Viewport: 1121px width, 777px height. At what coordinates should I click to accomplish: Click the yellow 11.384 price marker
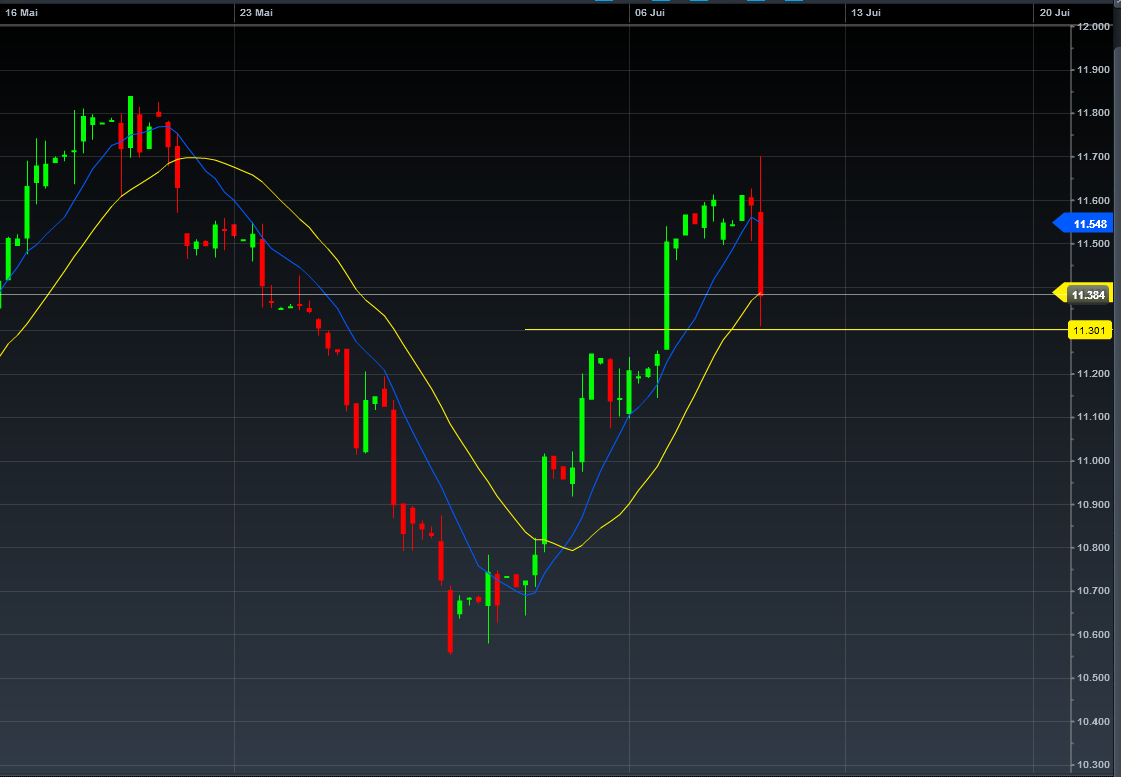[x=1084, y=295]
